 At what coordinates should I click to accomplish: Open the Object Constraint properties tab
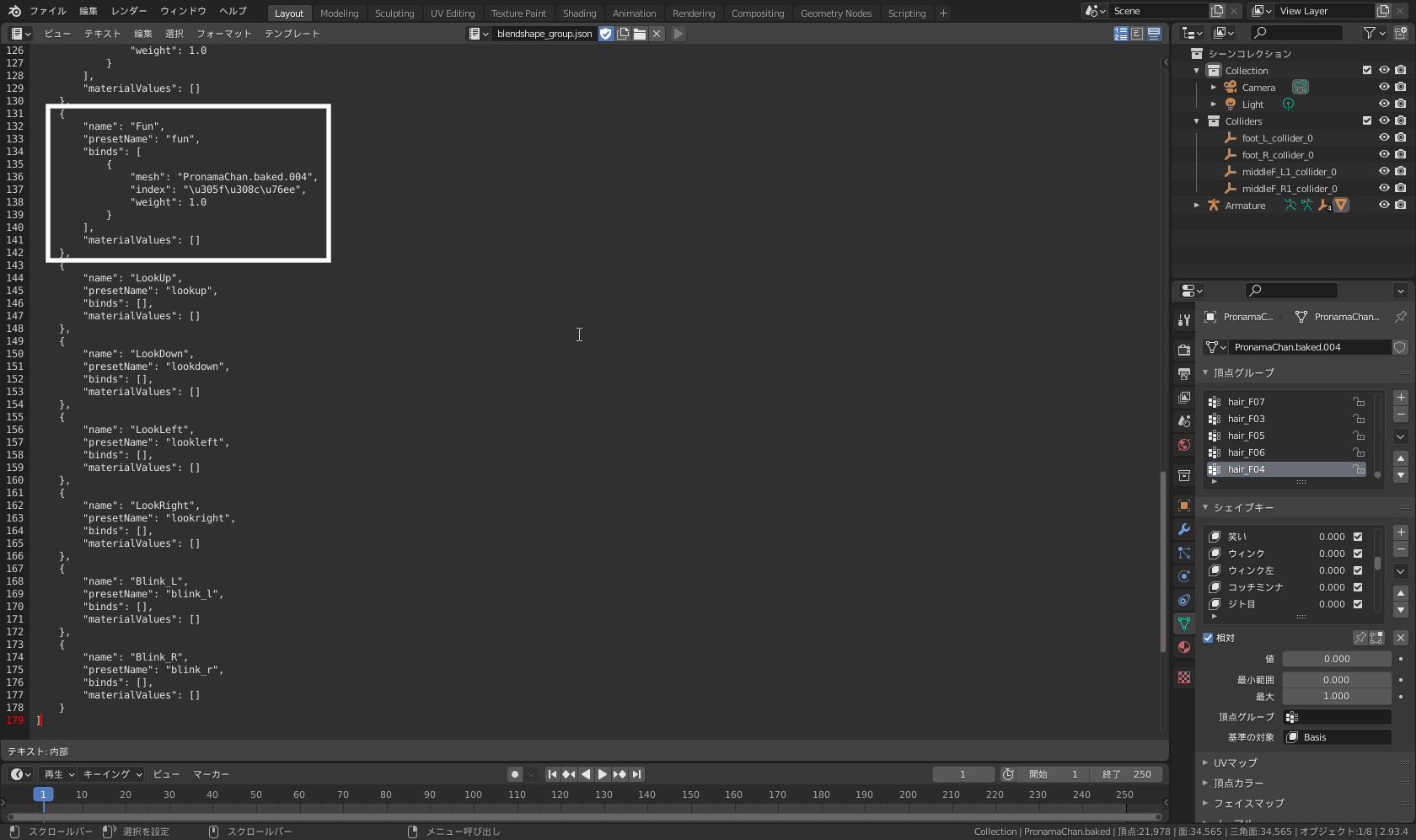1184,600
